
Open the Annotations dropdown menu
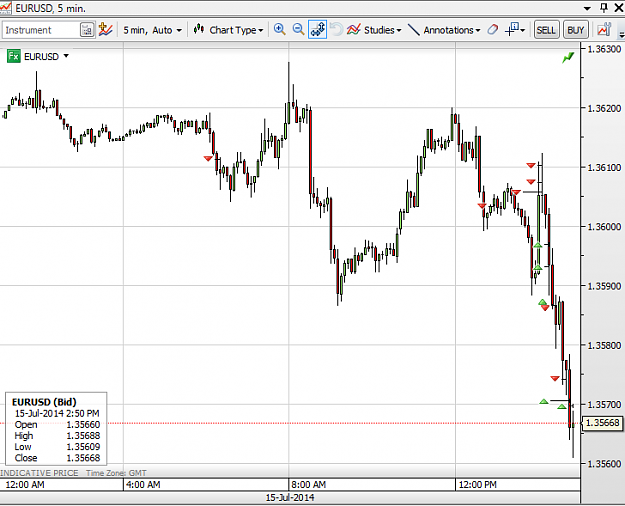click(452, 30)
